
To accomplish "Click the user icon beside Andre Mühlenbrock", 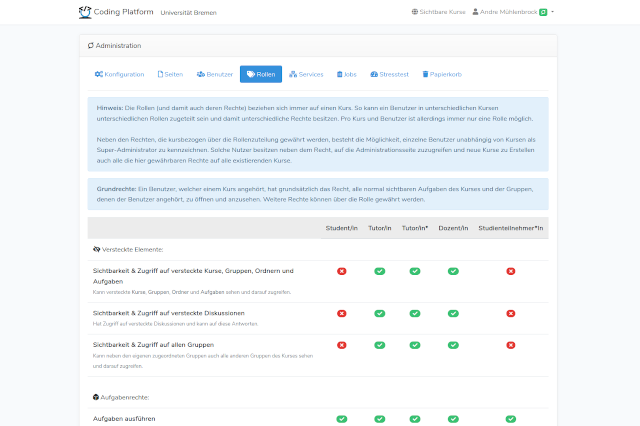I will [x=476, y=12].
